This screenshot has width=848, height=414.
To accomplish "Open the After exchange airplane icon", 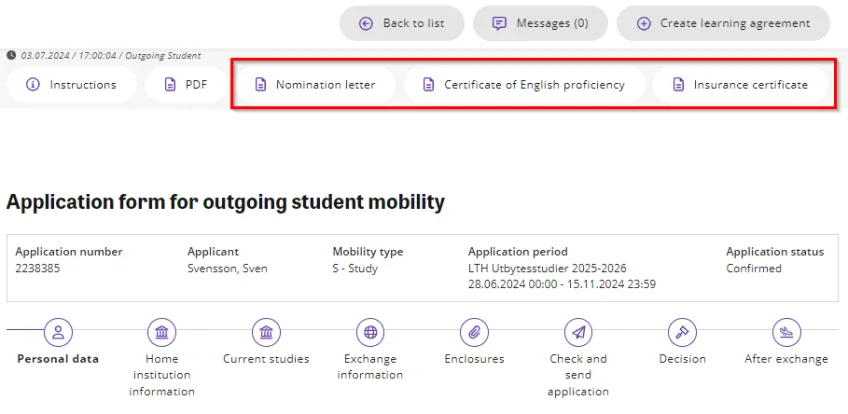I will pos(786,332).
